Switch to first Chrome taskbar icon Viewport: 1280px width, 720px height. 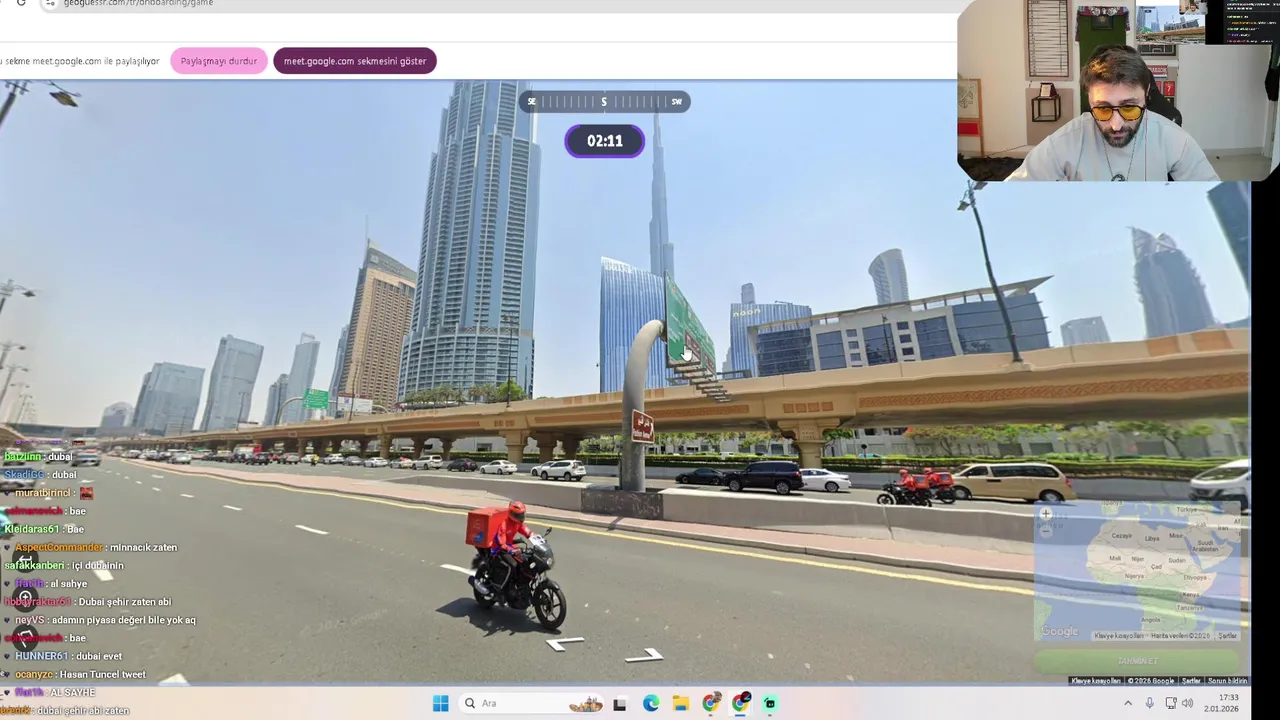pos(711,703)
